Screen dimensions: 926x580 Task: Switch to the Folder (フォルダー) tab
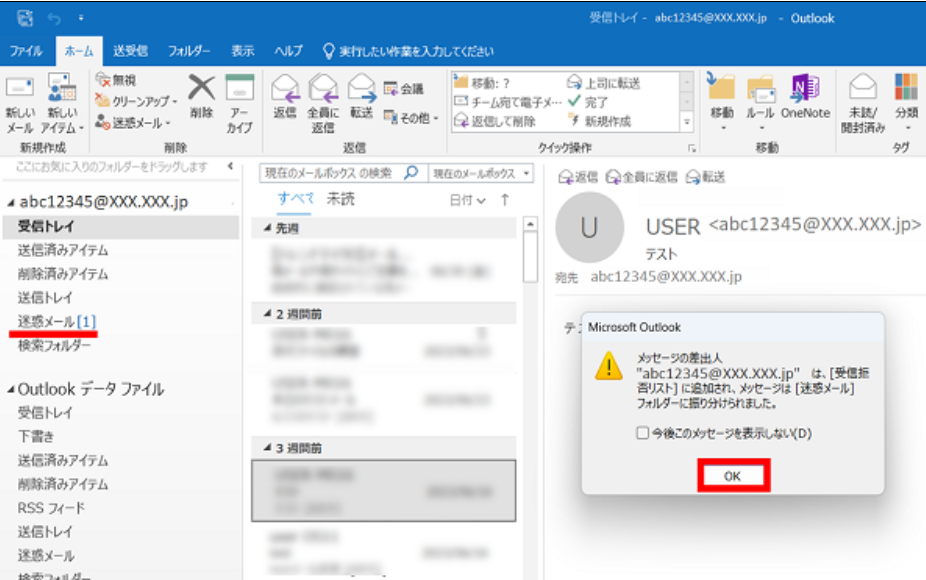pyautogui.click(x=189, y=51)
